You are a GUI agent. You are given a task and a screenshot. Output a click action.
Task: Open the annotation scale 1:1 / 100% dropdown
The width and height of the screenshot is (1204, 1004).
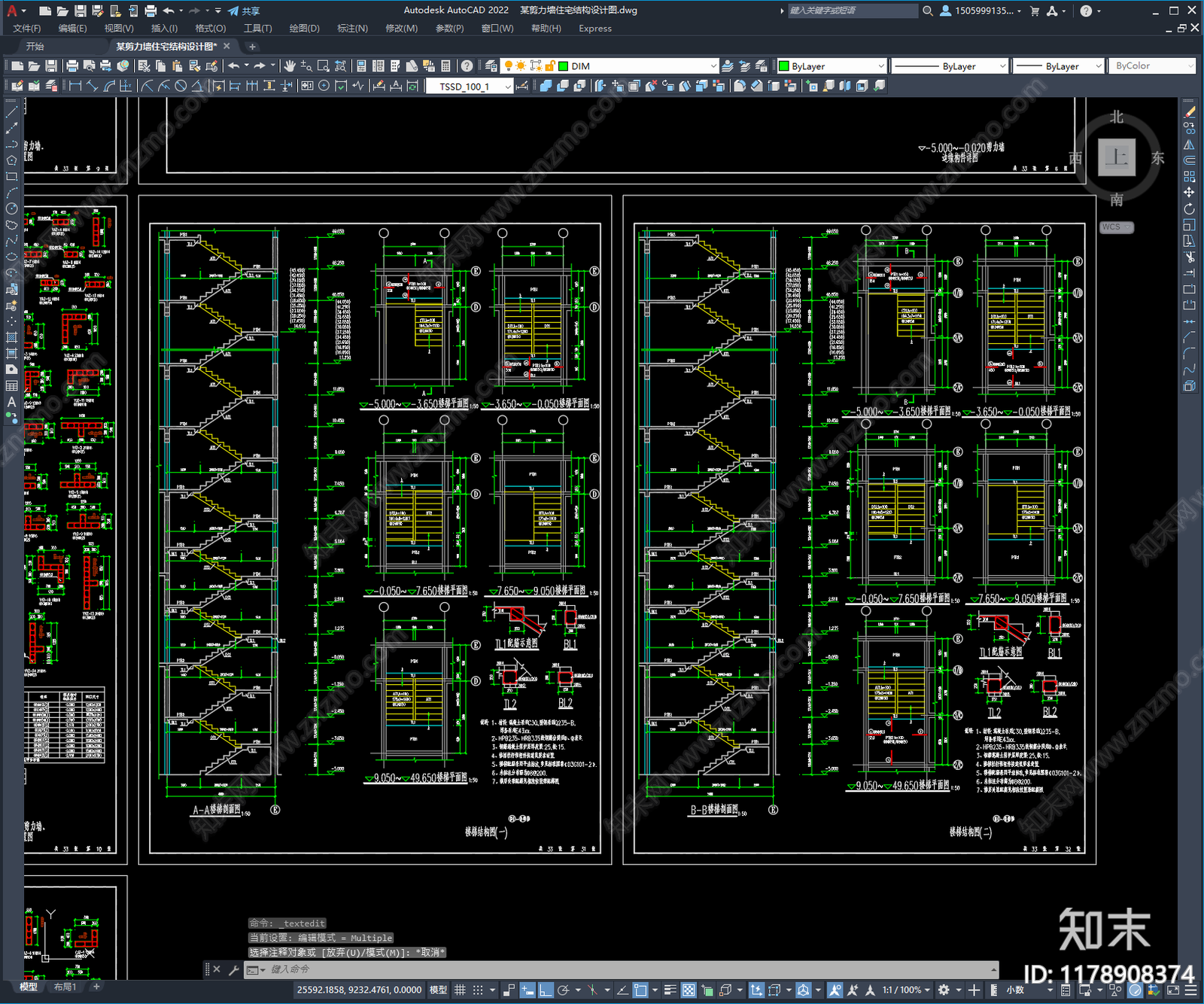[906, 990]
